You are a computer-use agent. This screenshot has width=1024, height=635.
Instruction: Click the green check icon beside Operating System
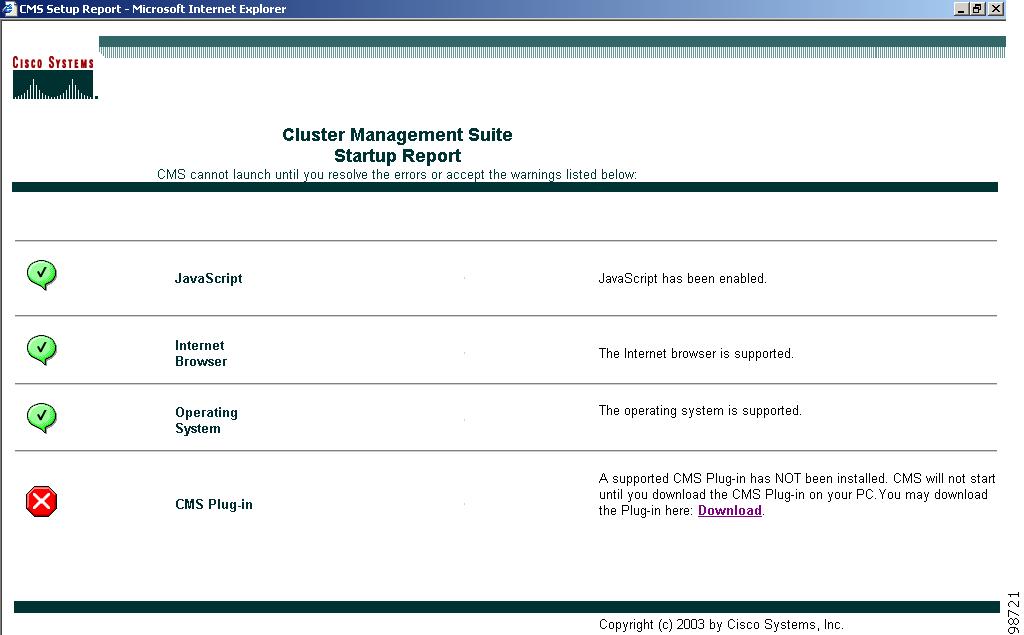tap(42, 417)
